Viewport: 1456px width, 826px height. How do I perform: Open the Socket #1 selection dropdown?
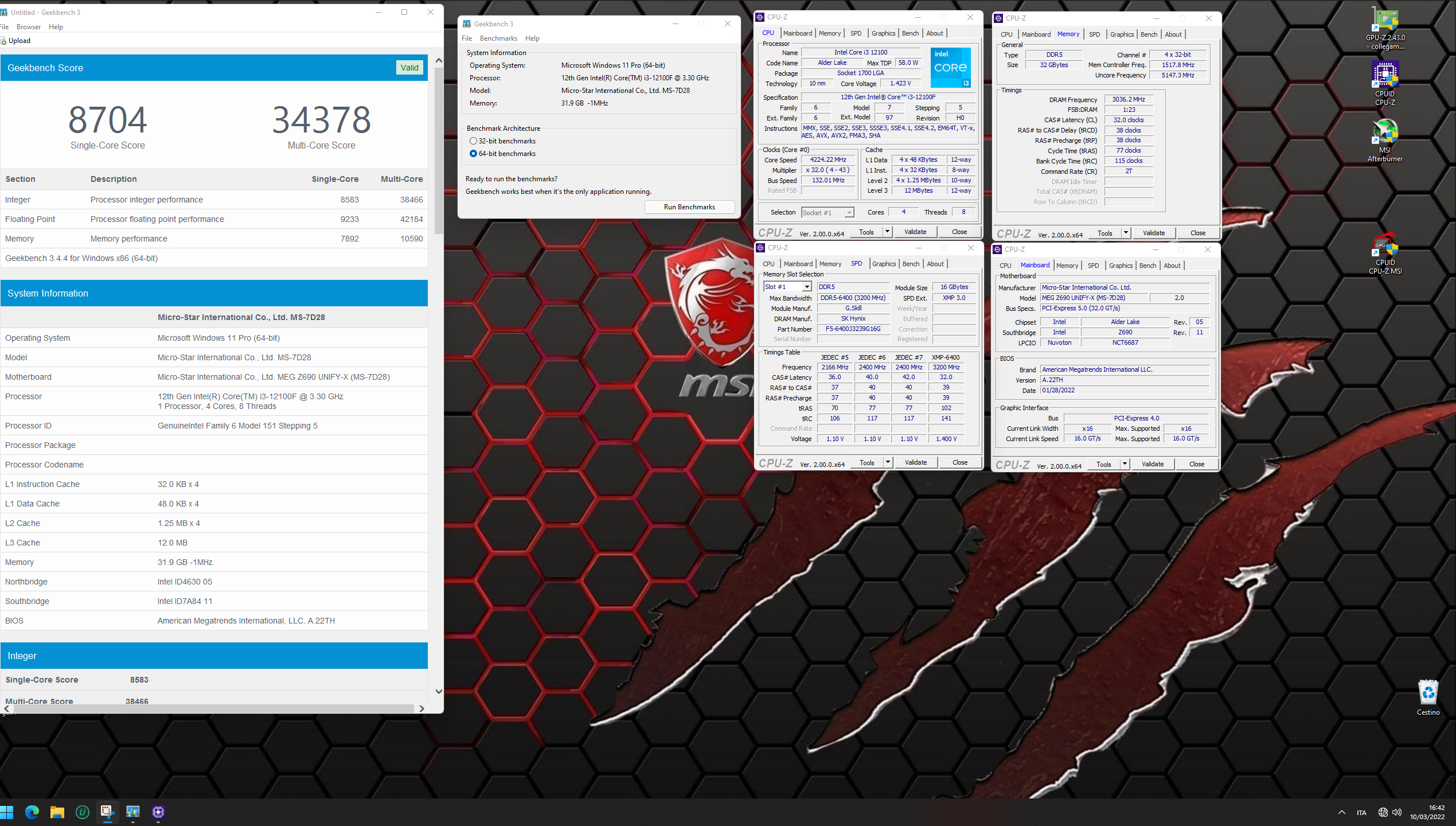coord(849,213)
